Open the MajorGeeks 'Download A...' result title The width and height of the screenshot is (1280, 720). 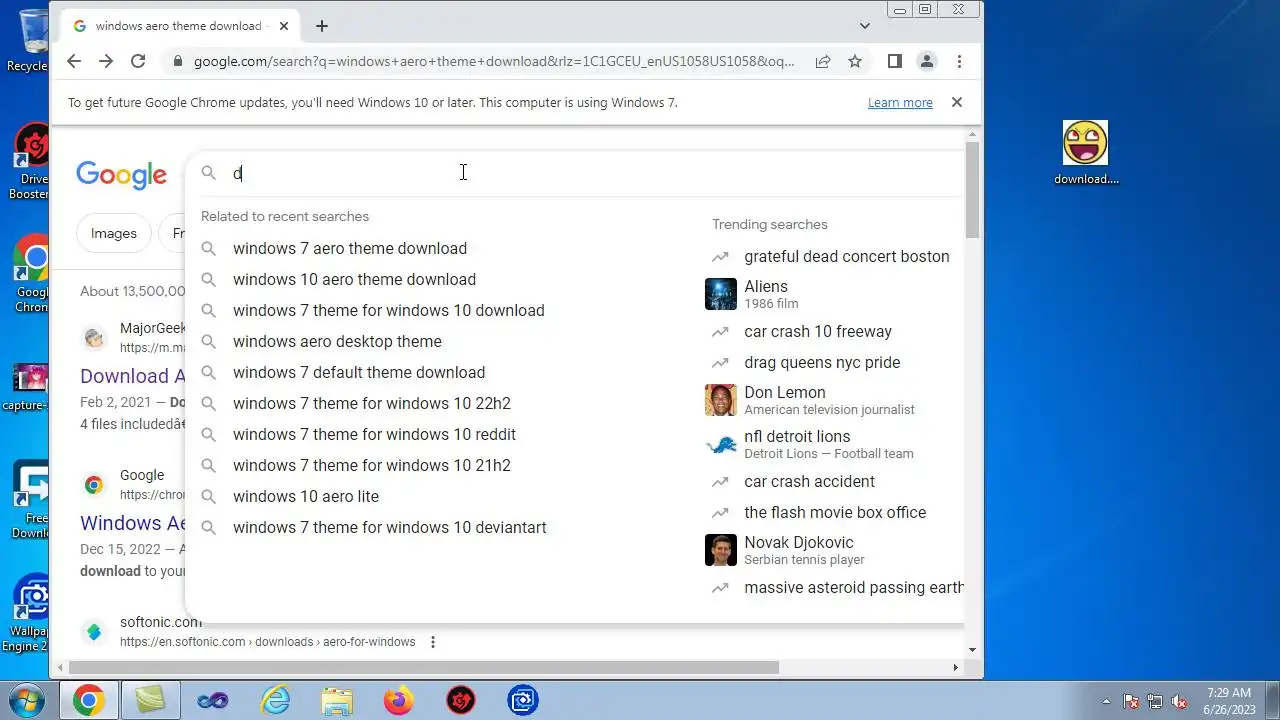click(x=132, y=376)
